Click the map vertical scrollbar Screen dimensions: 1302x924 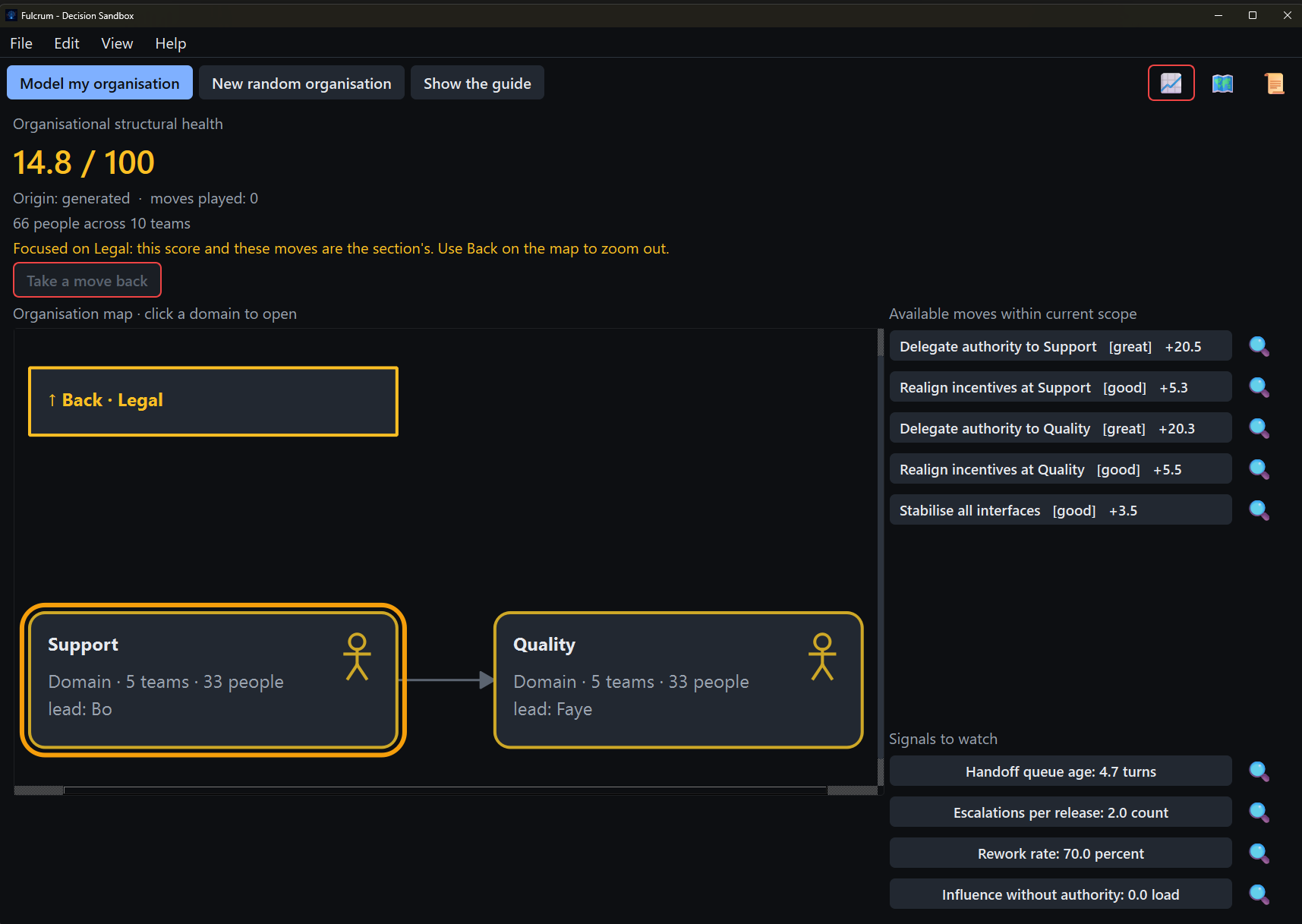point(881,557)
